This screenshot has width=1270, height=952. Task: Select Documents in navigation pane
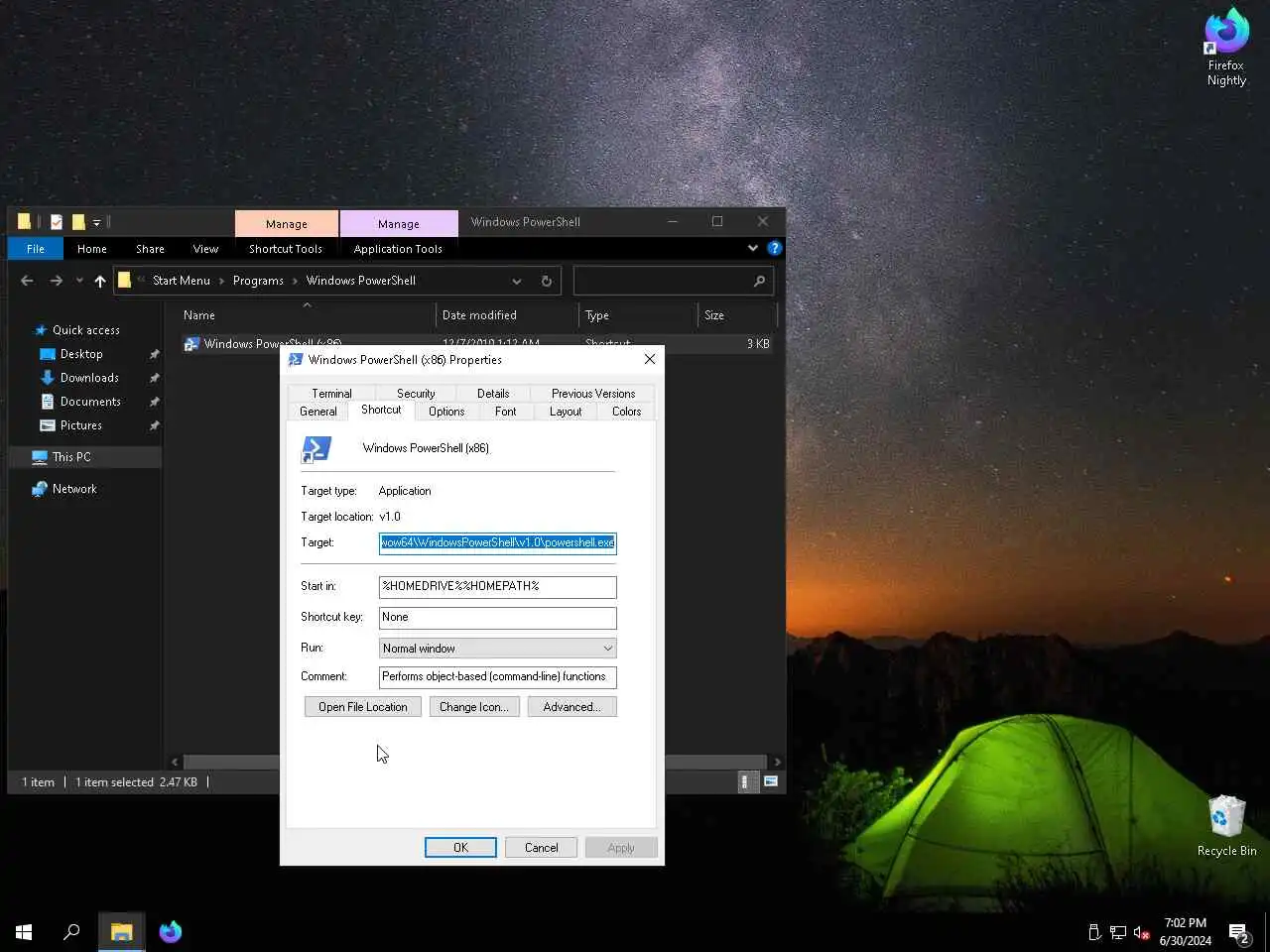coord(90,402)
